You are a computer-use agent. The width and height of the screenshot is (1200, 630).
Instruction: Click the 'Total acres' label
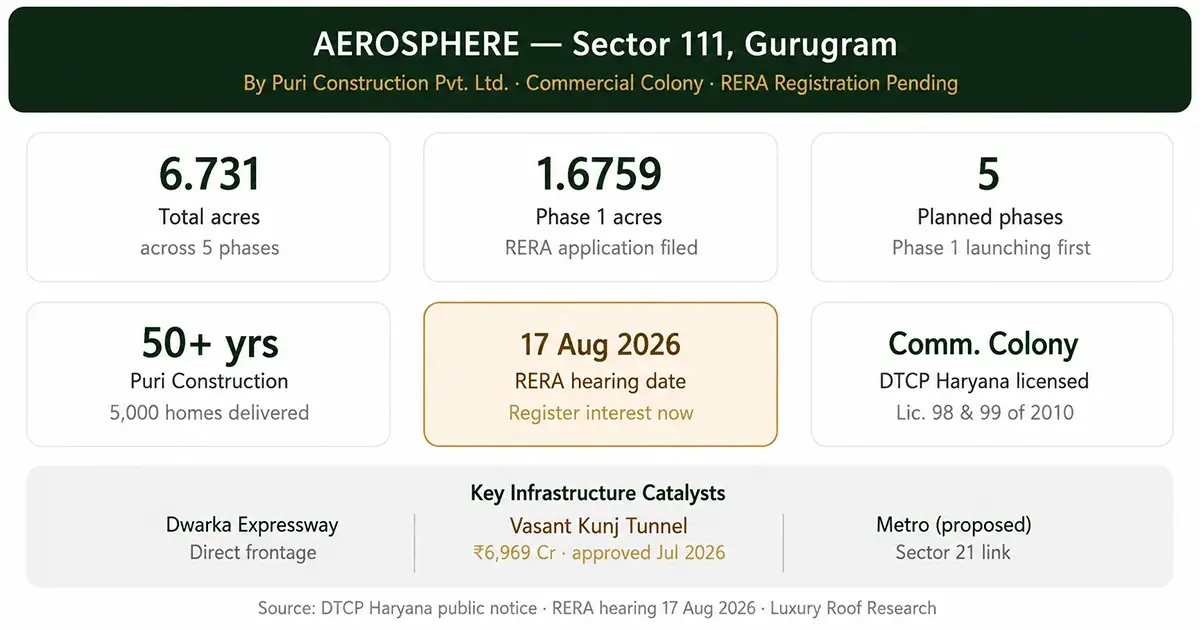click(x=209, y=217)
